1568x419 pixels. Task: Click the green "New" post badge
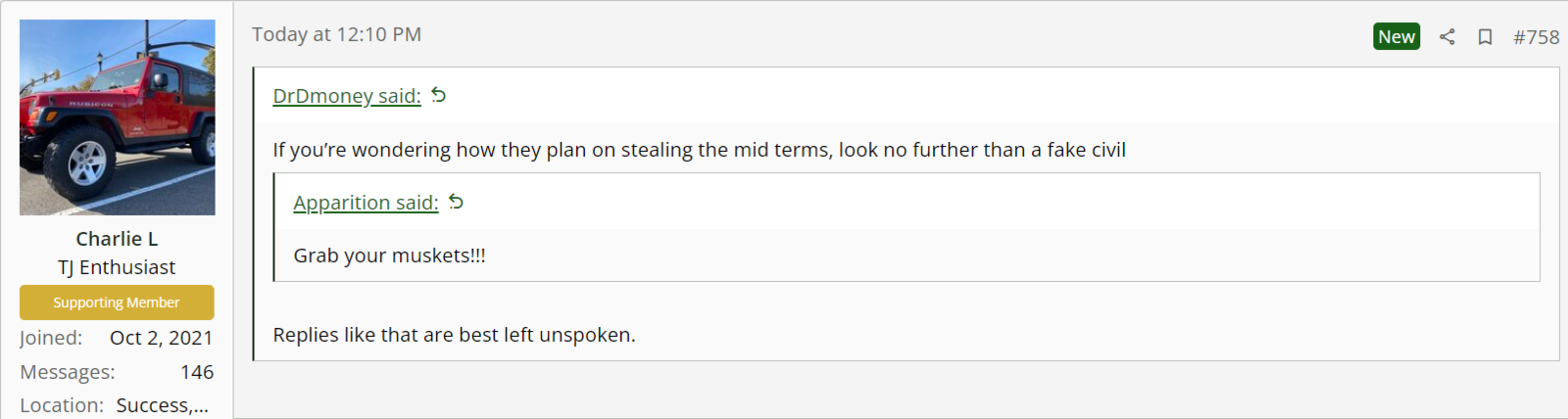1396,37
